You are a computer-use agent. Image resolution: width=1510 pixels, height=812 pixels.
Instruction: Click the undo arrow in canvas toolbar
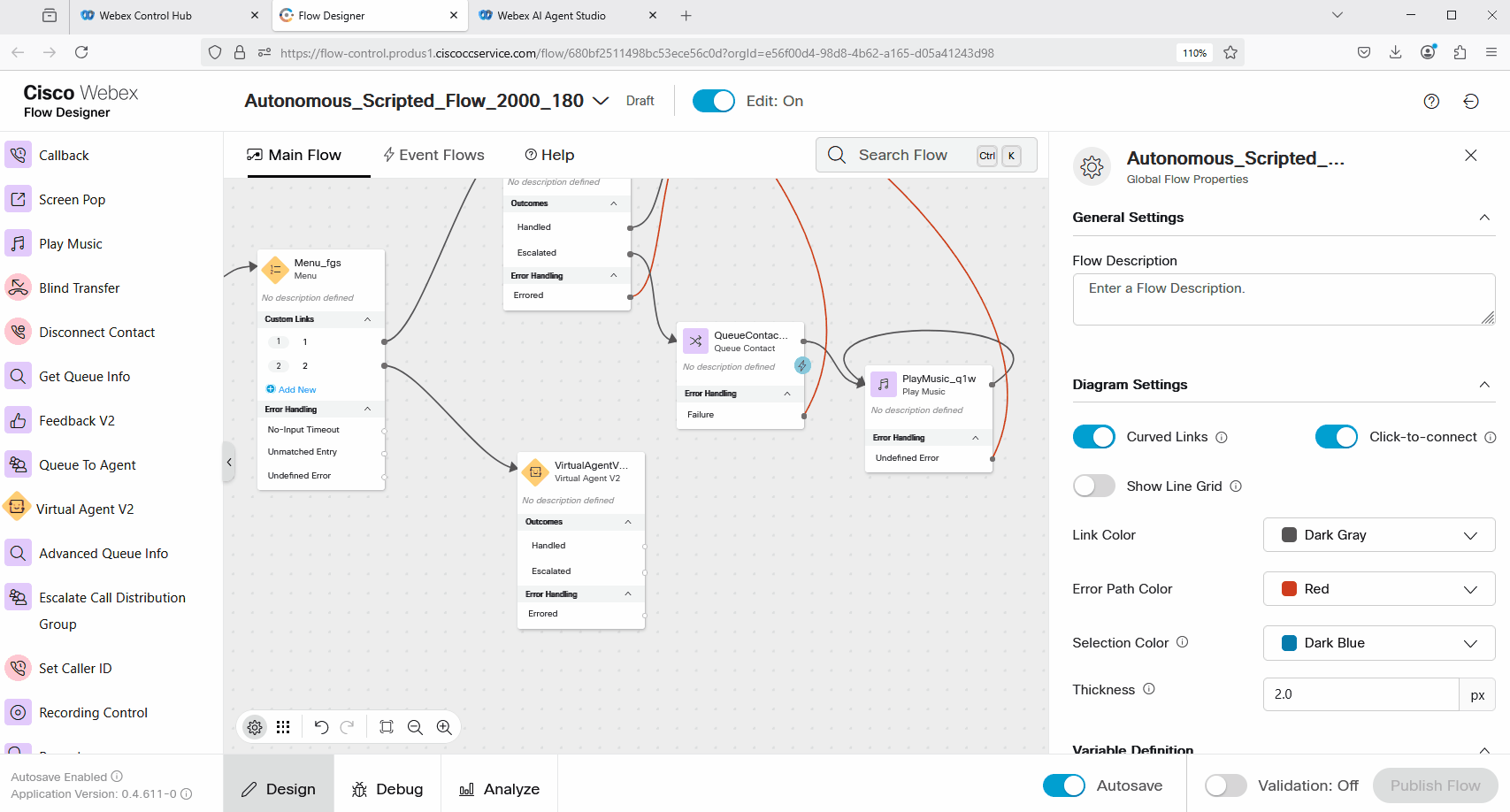click(321, 727)
